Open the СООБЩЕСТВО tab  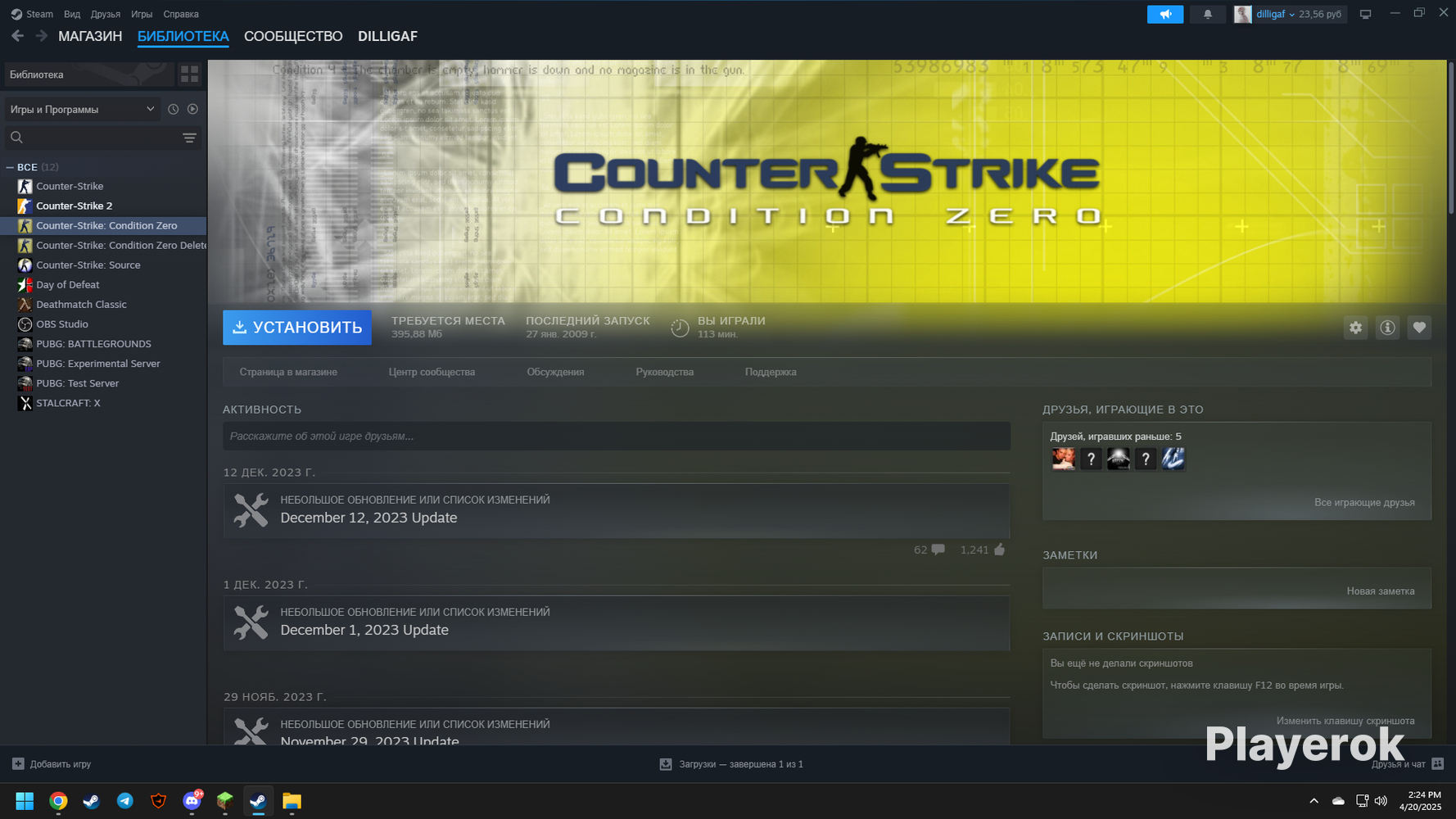coord(293,36)
